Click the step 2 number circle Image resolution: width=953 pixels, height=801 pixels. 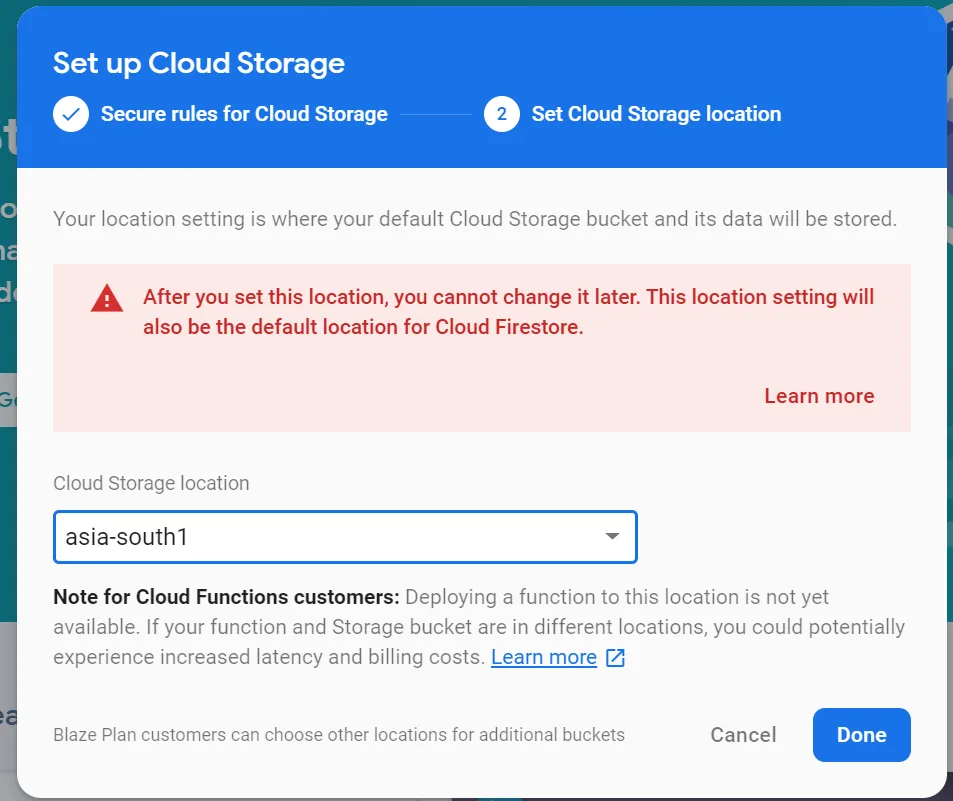[x=501, y=114]
